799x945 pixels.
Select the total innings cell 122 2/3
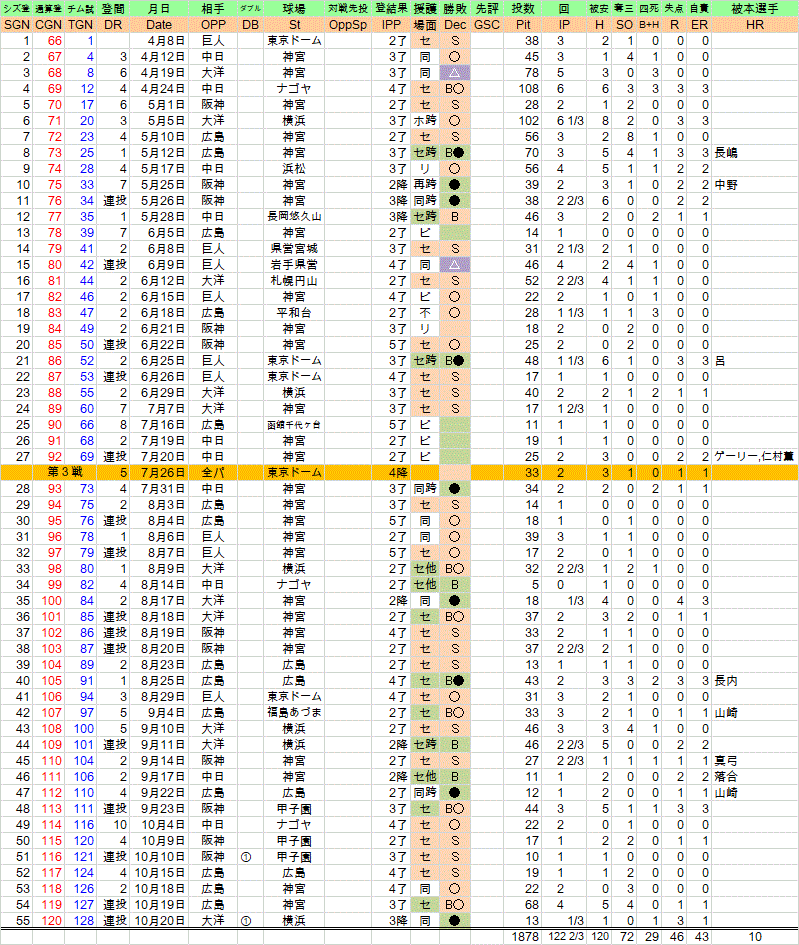pos(564,937)
